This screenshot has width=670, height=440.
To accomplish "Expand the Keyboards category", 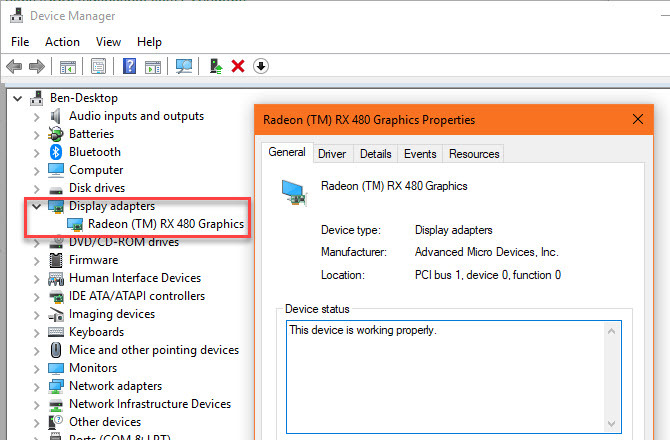I will point(37,332).
